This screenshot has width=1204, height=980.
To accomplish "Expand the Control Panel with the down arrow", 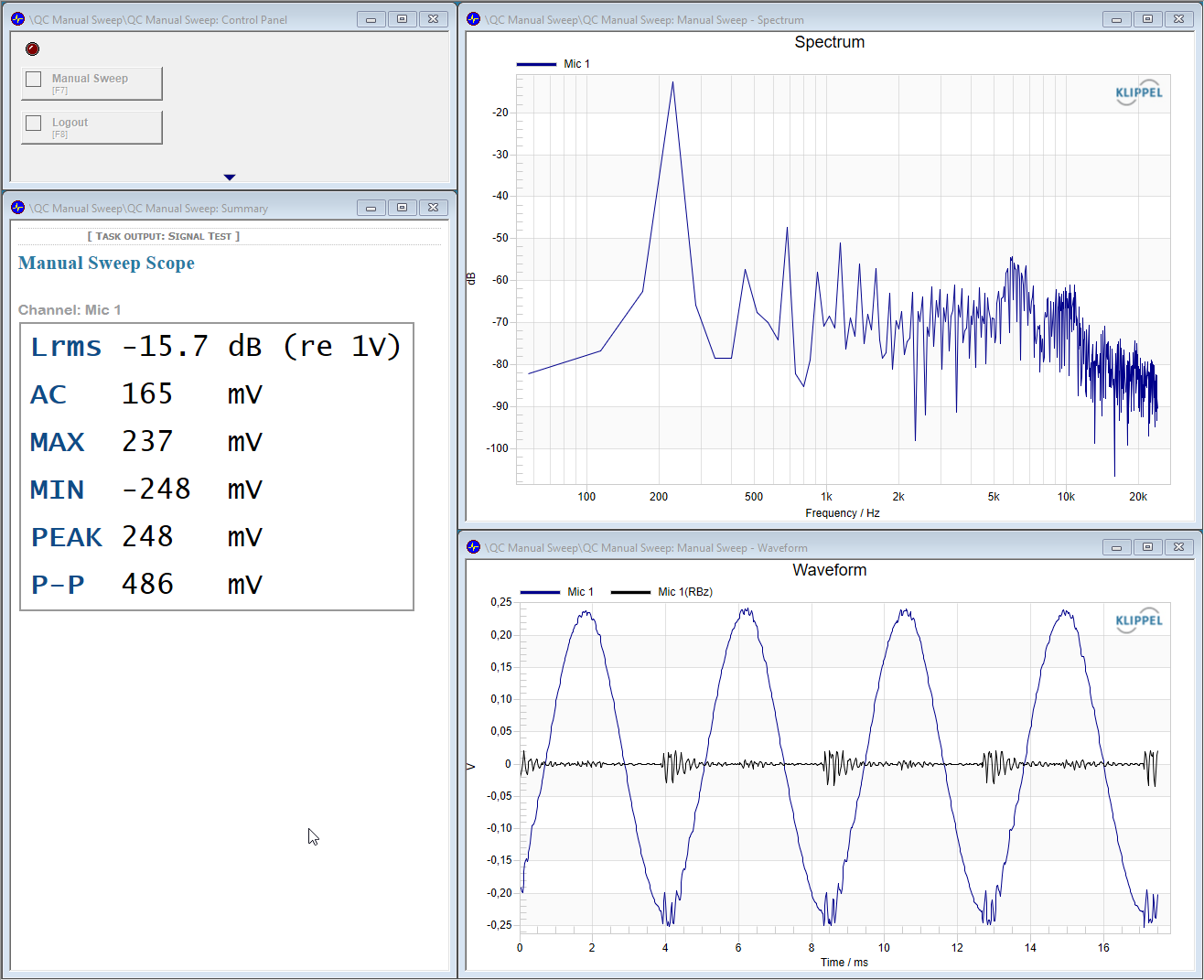I will pyautogui.click(x=230, y=178).
